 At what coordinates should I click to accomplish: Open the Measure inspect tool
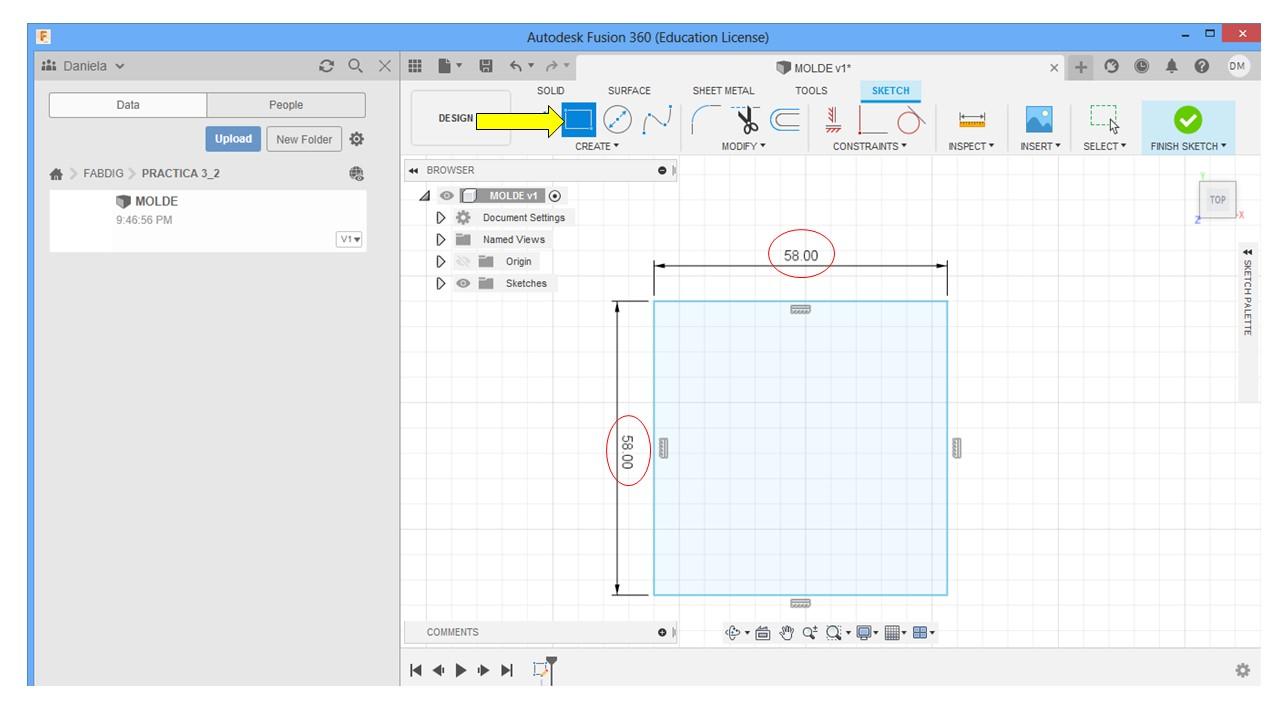click(971, 121)
